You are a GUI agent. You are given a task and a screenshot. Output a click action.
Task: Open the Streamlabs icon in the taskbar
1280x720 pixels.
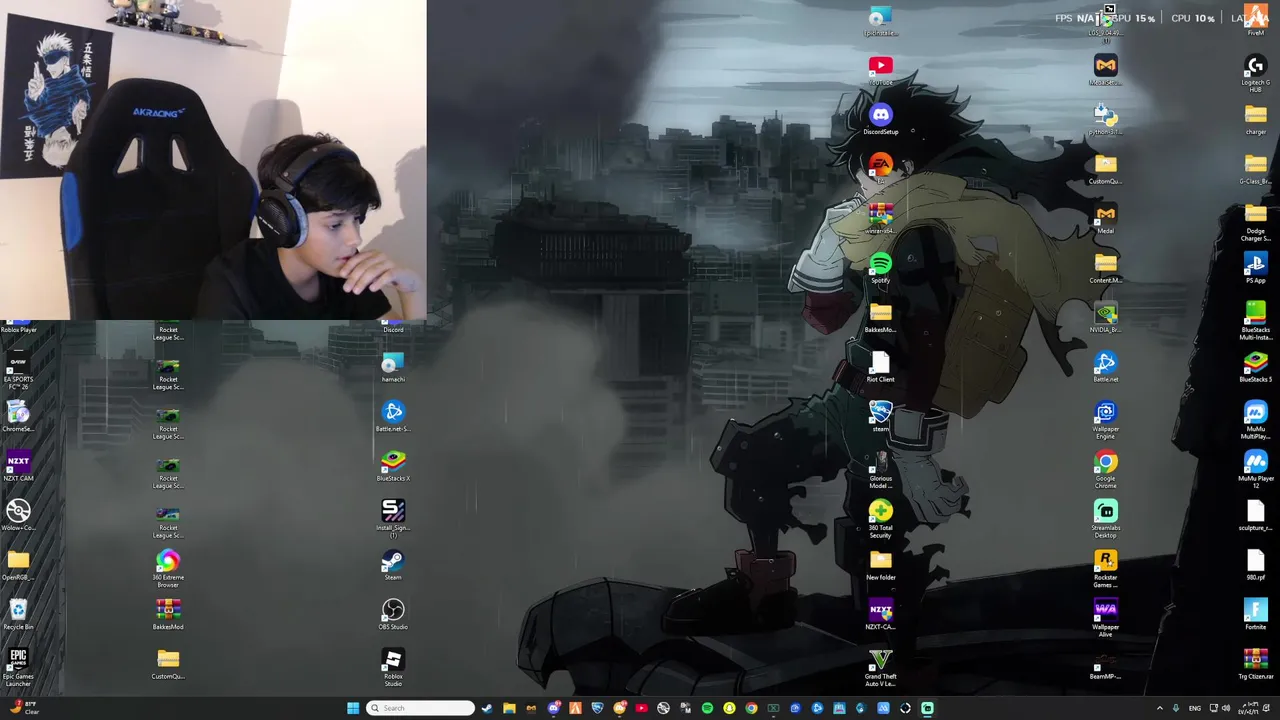coord(927,708)
